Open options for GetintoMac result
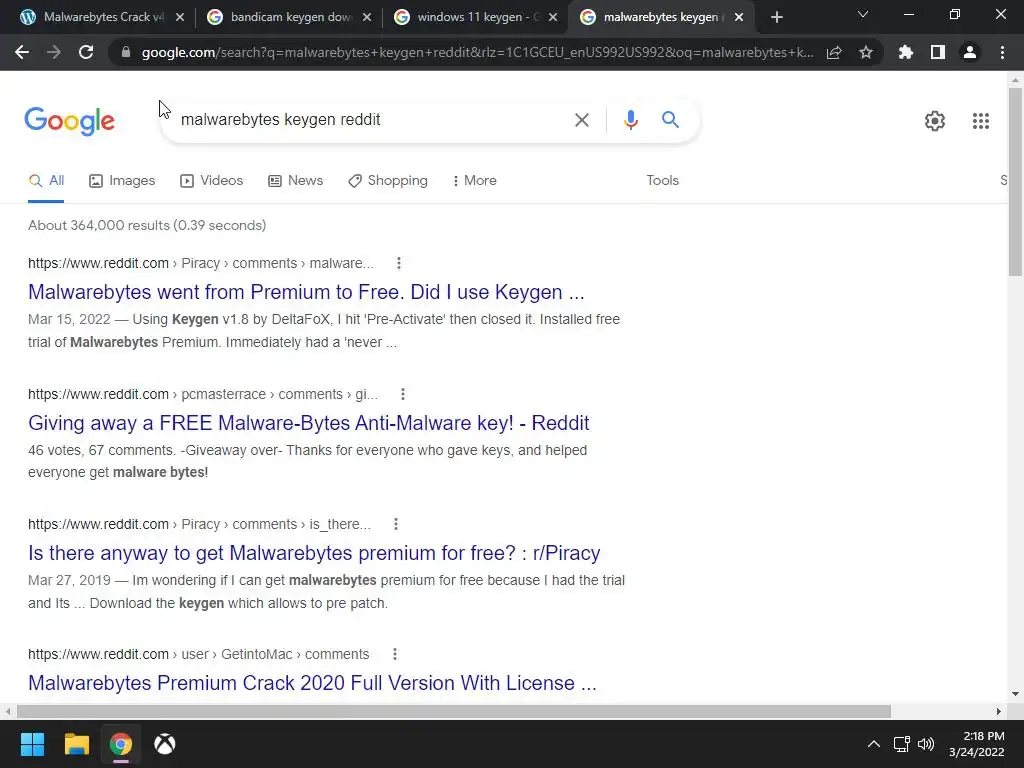The height and width of the screenshot is (768, 1024). point(394,654)
